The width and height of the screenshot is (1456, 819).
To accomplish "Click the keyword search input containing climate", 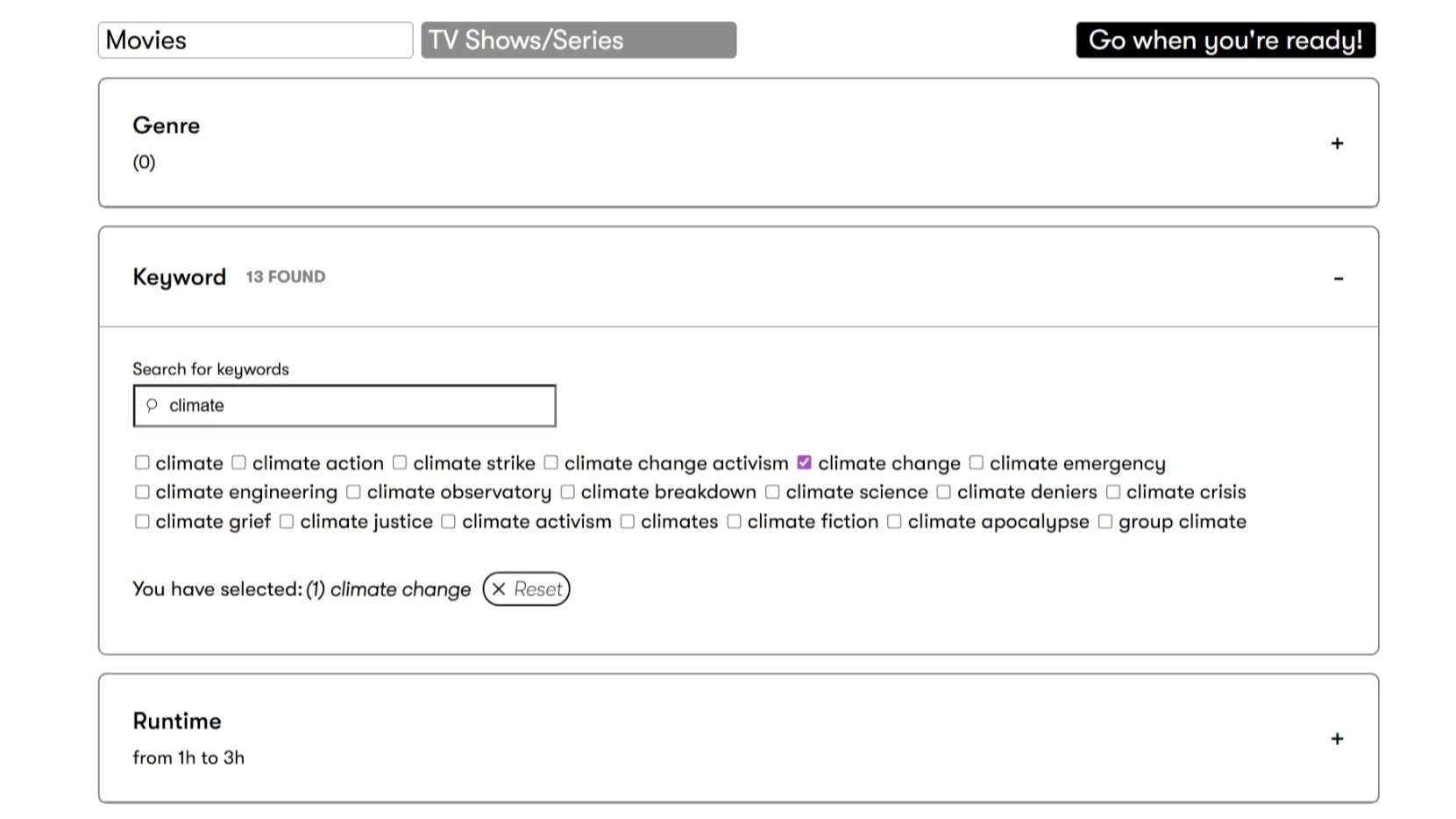I will coord(344,405).
